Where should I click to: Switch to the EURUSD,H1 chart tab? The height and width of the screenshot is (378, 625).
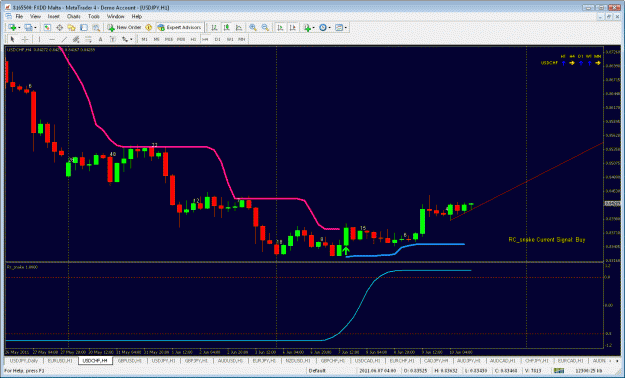pyautogui.click(x=60, y=360)
